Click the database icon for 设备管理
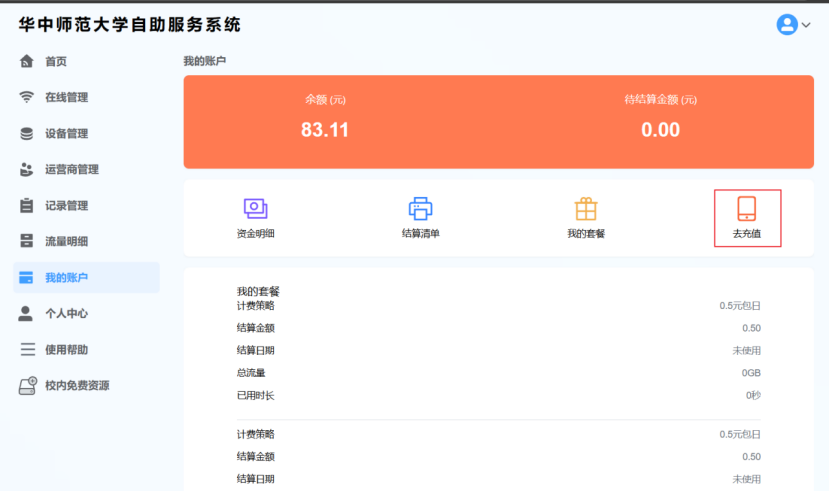This screenshot has height=492, width=830. [26, 133]
